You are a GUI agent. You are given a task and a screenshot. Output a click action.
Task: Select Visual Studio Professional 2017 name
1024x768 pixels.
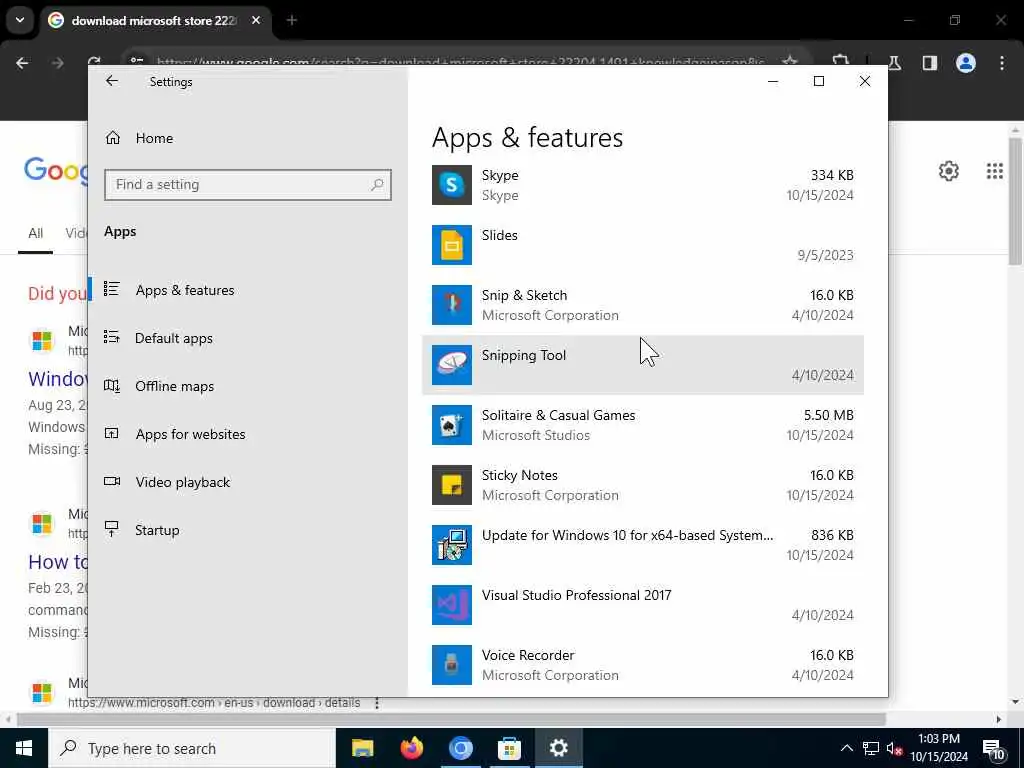point(577,596)
